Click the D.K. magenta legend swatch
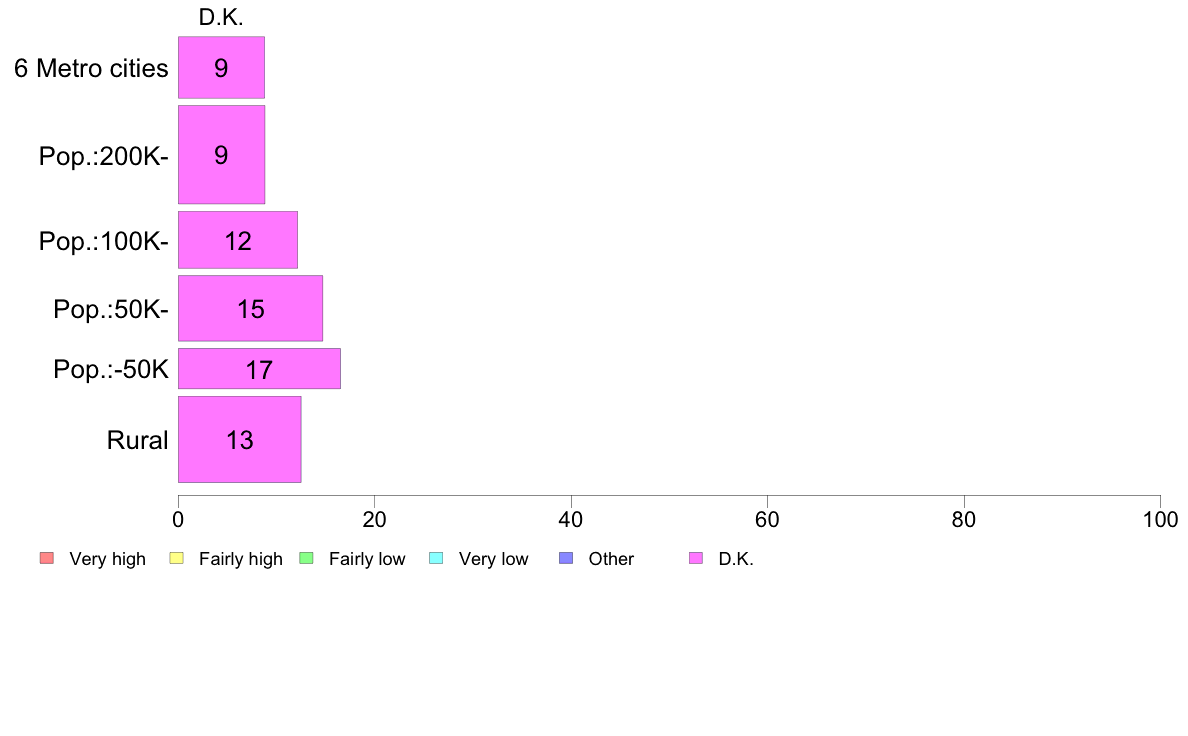 pos(696,559)
